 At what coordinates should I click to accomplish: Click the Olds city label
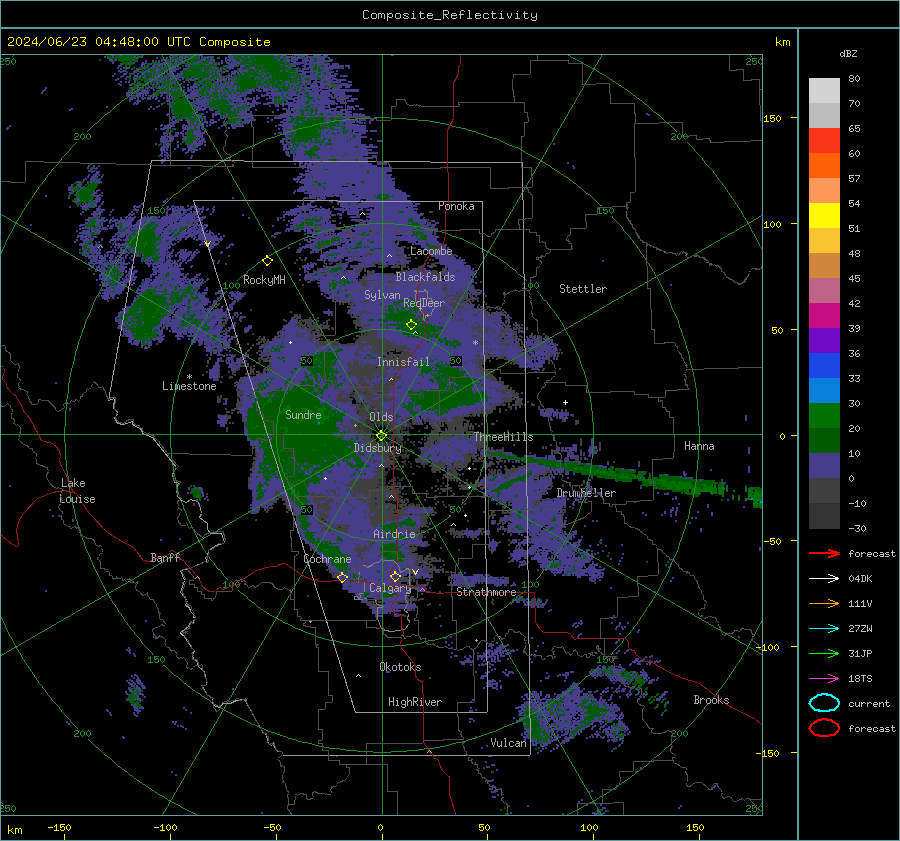tap(381, 417)
